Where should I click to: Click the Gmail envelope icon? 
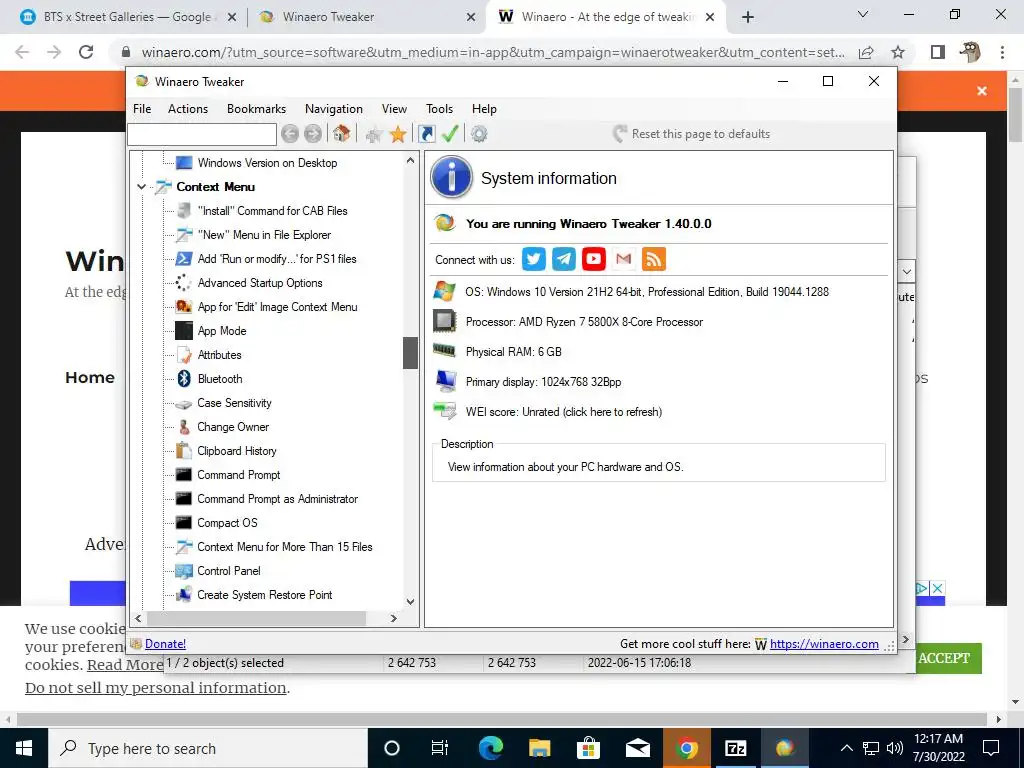pos(624,259)
